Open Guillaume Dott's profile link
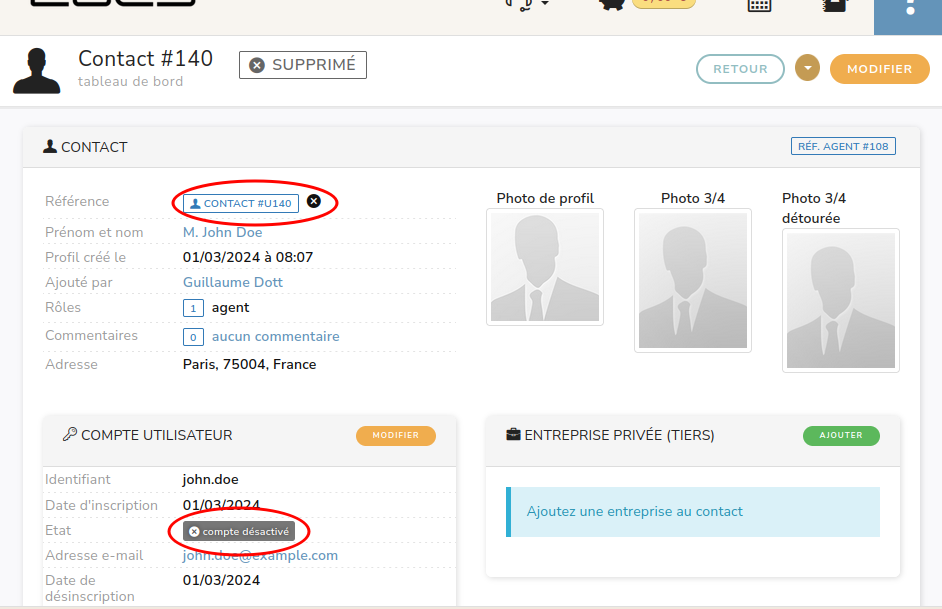The height and width of the screenshot is (609, 942). point(232,282)
